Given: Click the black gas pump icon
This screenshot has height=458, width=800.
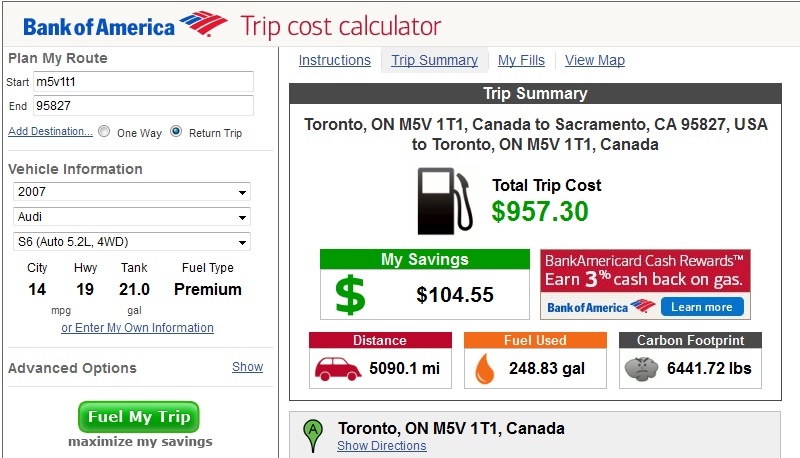Looking at the screenshot, I should point(445,201).
